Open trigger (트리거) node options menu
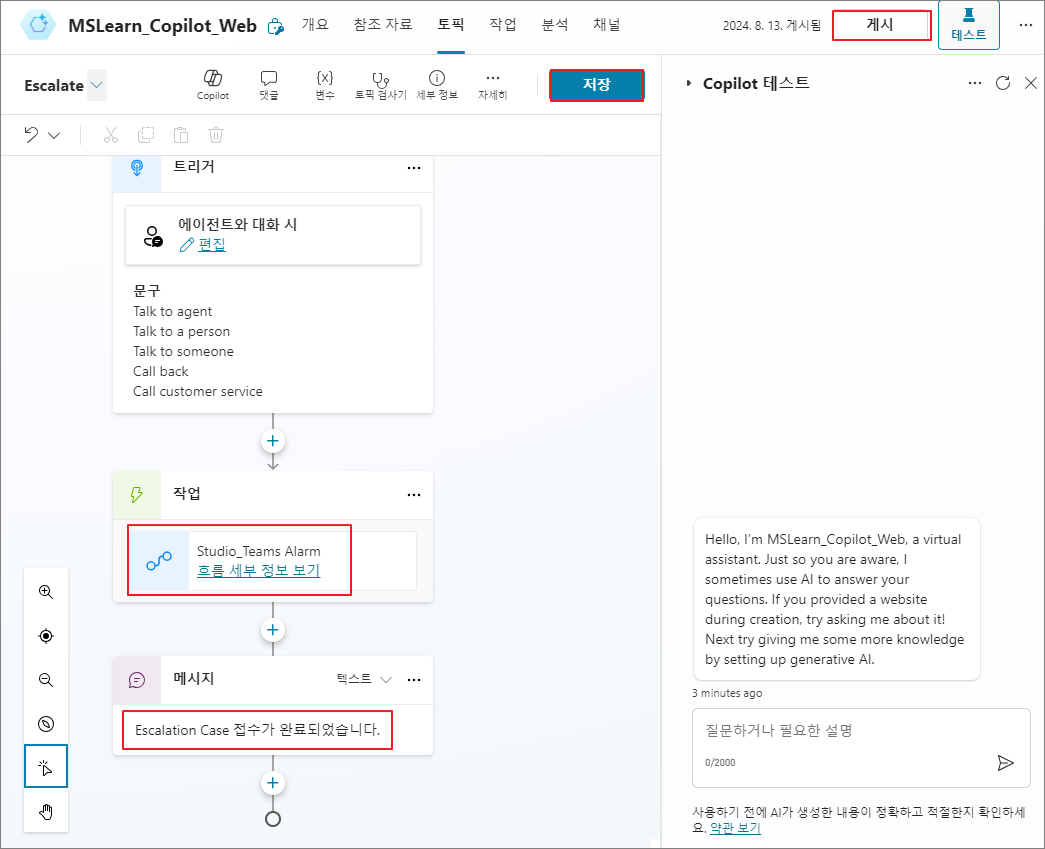This screenshot has height=849, width=1045. (414, 168)
